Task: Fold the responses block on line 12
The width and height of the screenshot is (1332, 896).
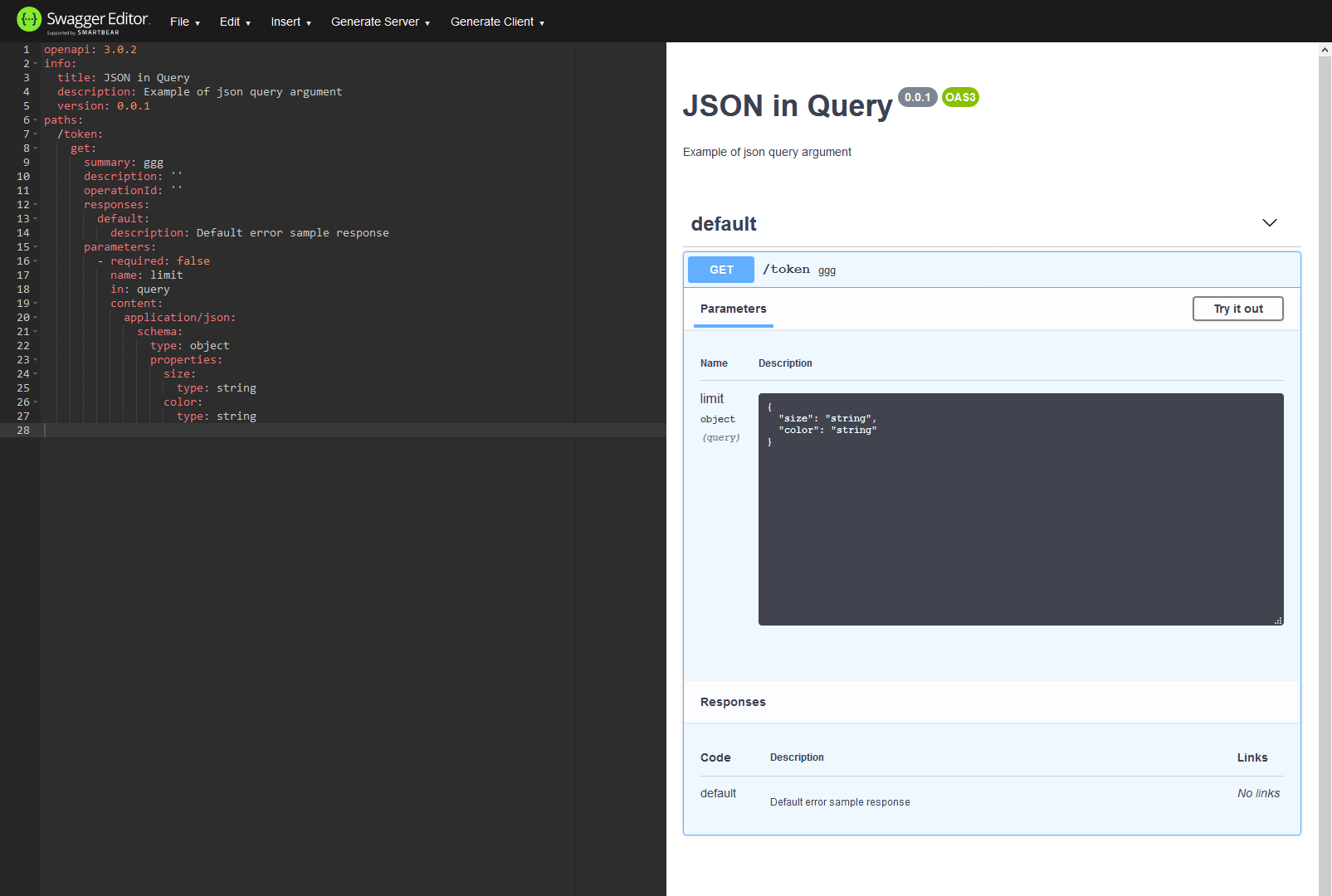Action: [x=37, y=204]
